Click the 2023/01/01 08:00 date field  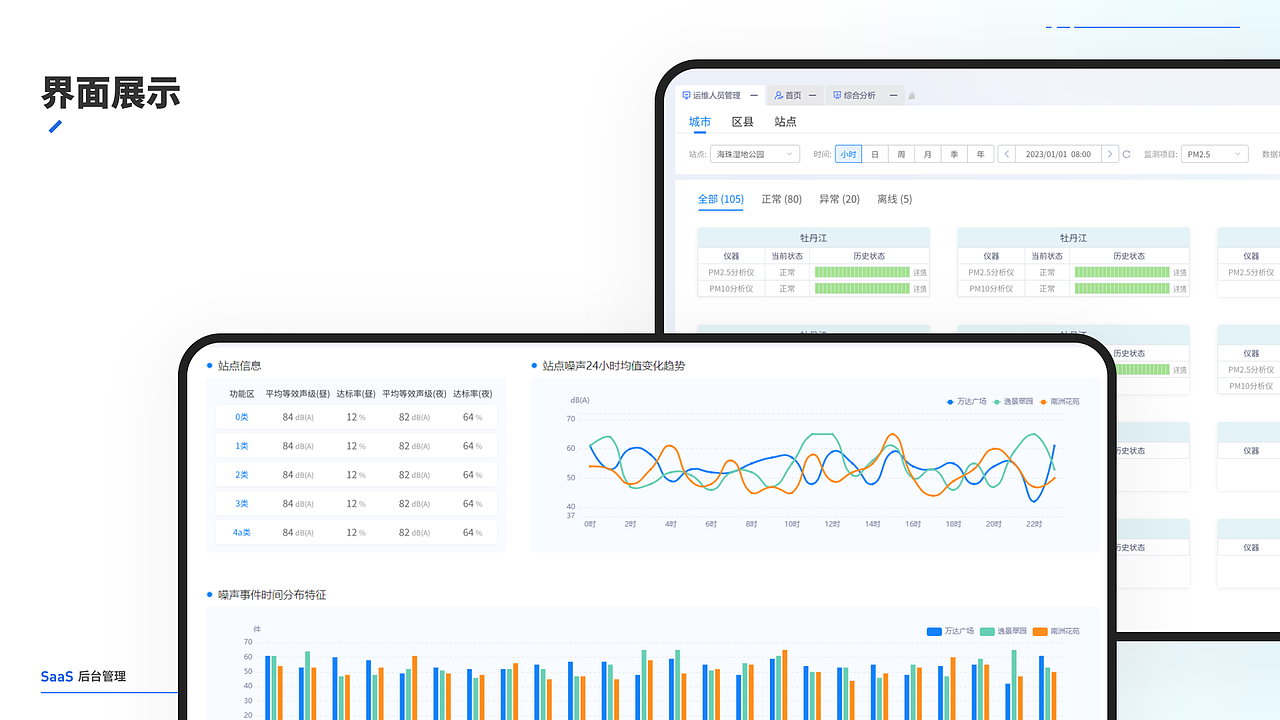pyautogui.click(x=1058, y=154)
